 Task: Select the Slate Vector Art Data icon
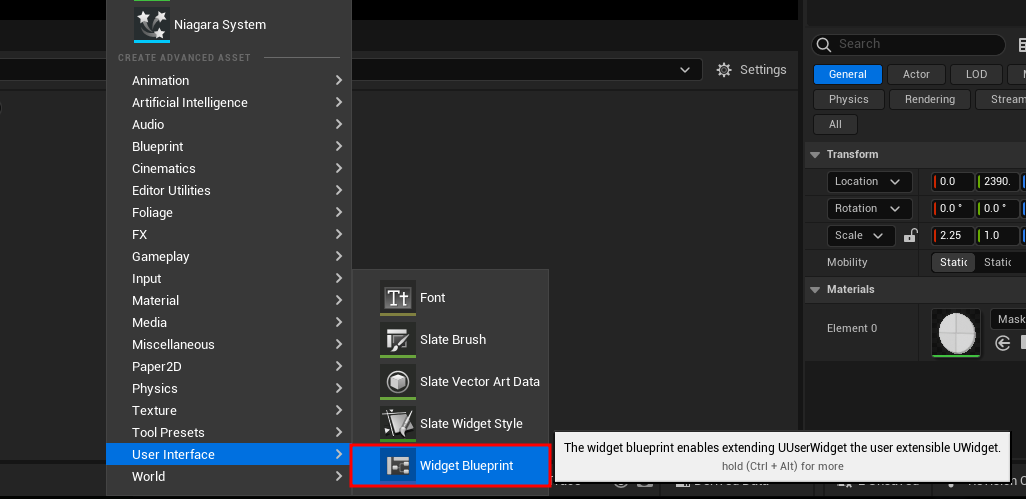398,381
